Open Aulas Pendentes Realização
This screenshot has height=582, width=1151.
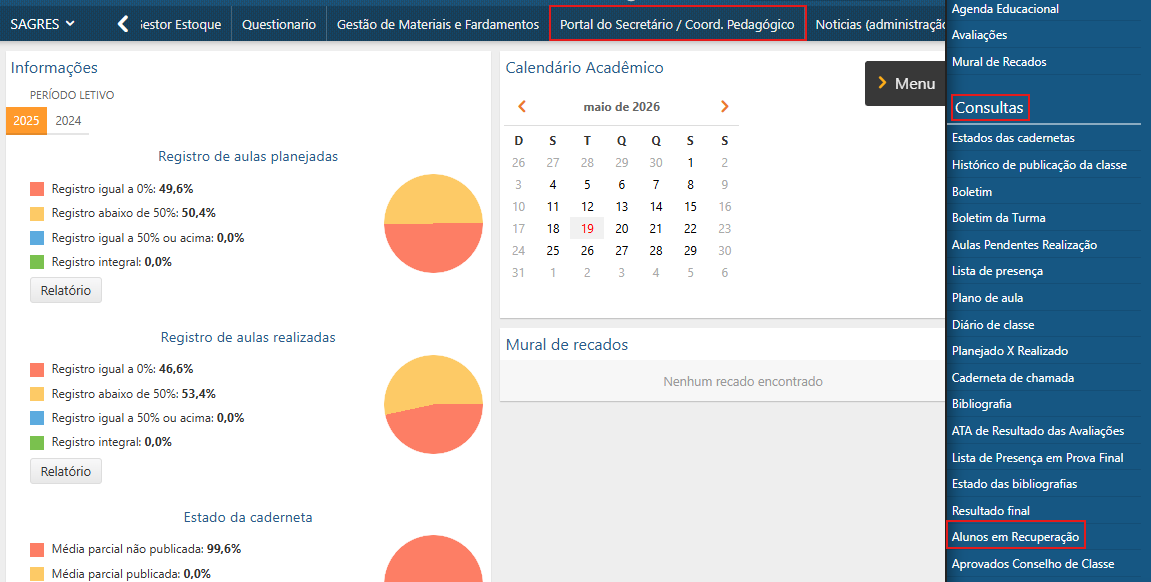point(1024,245)
